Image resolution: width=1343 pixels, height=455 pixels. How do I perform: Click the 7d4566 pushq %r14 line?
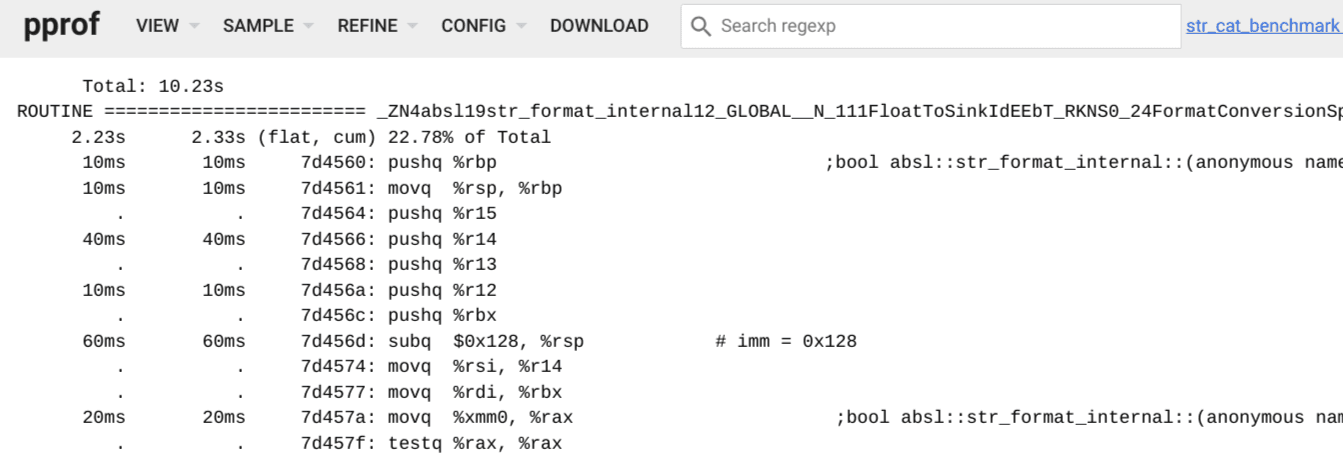pos(398,239)
